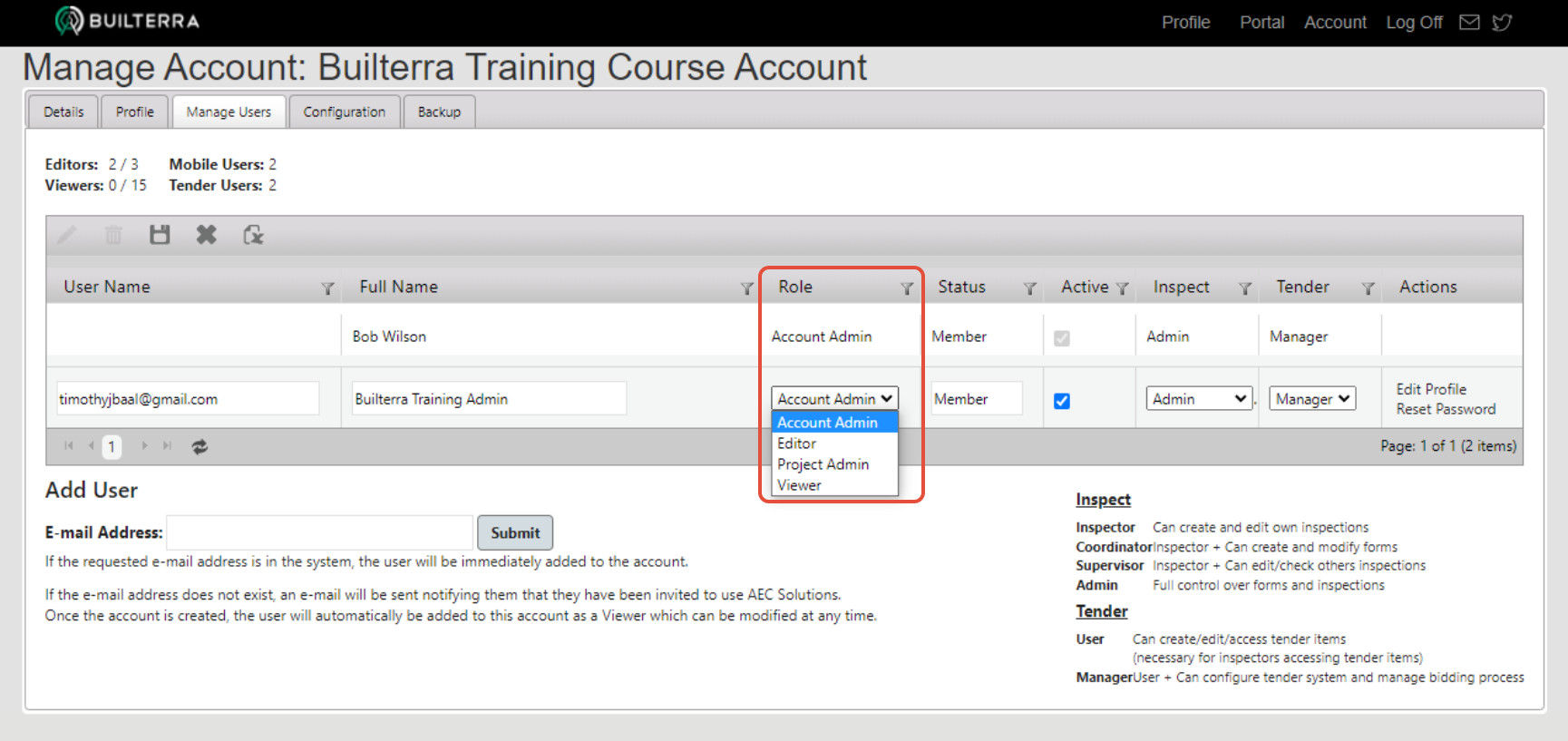Click the Member status field

[x=977, y=398]
